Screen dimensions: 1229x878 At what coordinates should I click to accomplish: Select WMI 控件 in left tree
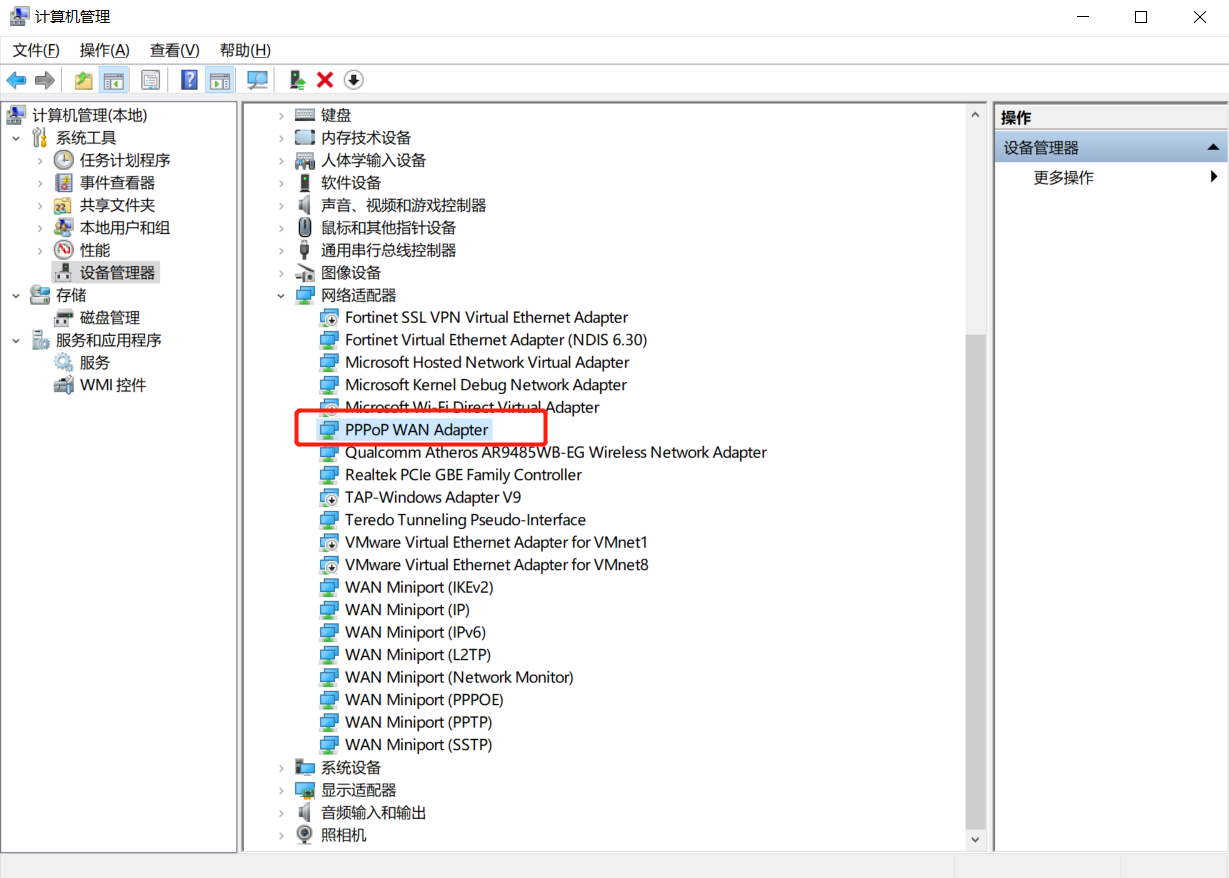[x=113, y=385]
